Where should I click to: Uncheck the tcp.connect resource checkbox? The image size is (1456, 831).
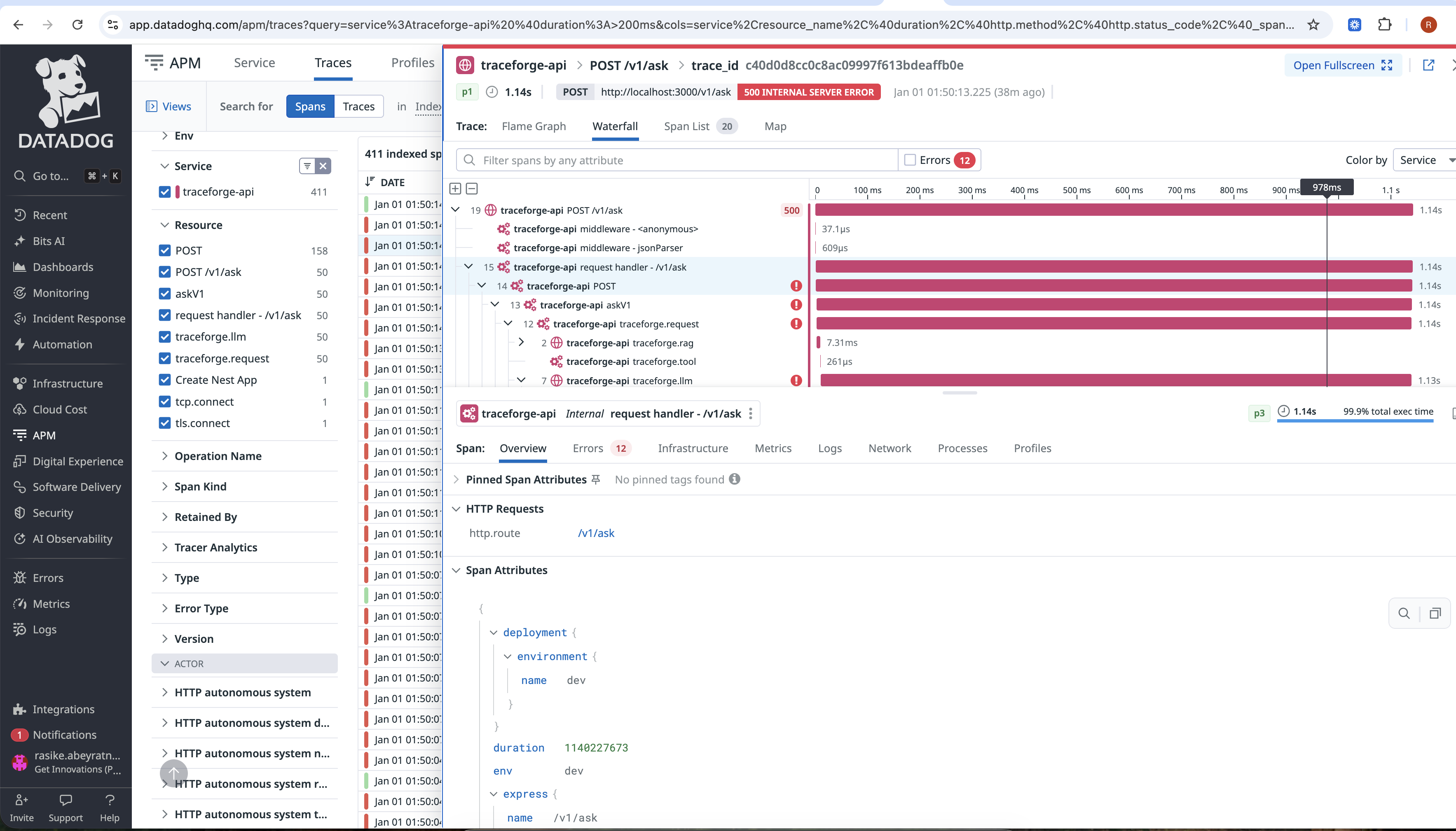pyautogui.click(x=165, y=401)
